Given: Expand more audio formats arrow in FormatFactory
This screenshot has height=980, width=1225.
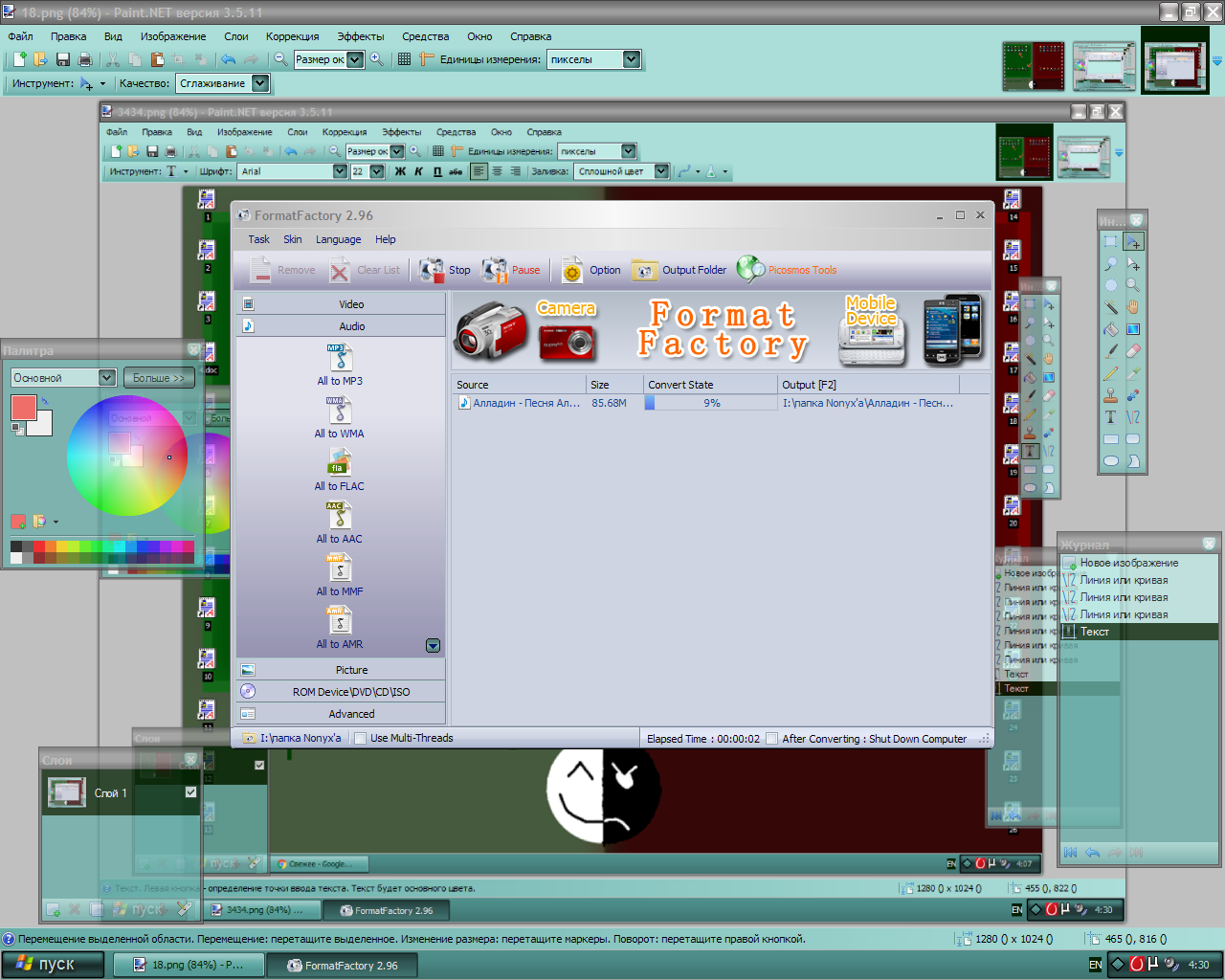Looking at the screenshot, I should (x=433, y=645).
